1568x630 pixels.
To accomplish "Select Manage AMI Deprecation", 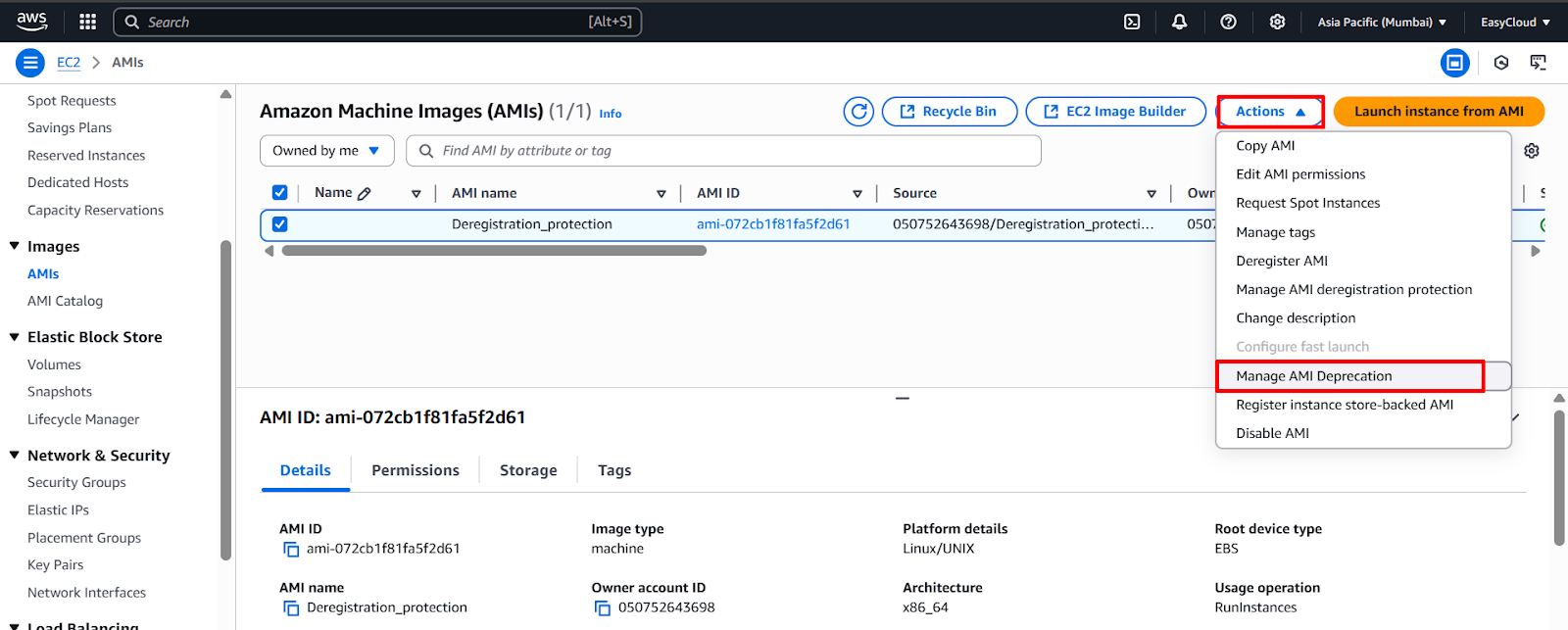I will click(1363, 376).
